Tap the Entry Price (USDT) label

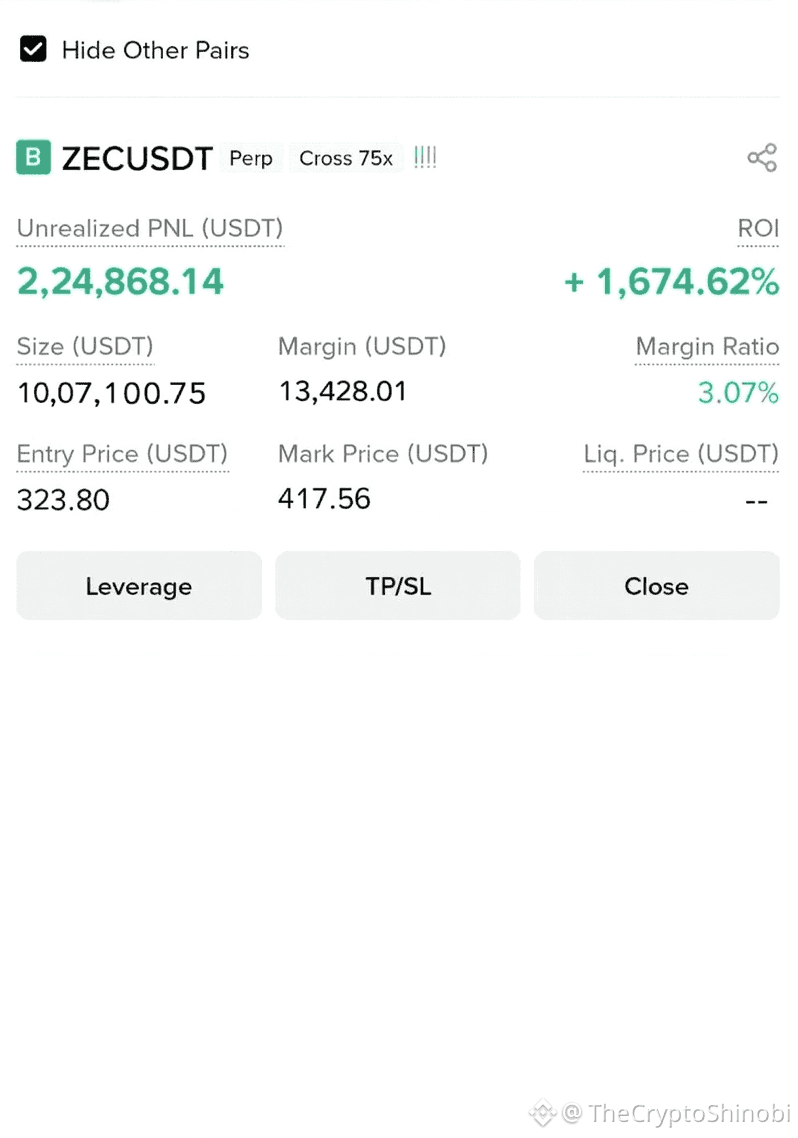123,454
